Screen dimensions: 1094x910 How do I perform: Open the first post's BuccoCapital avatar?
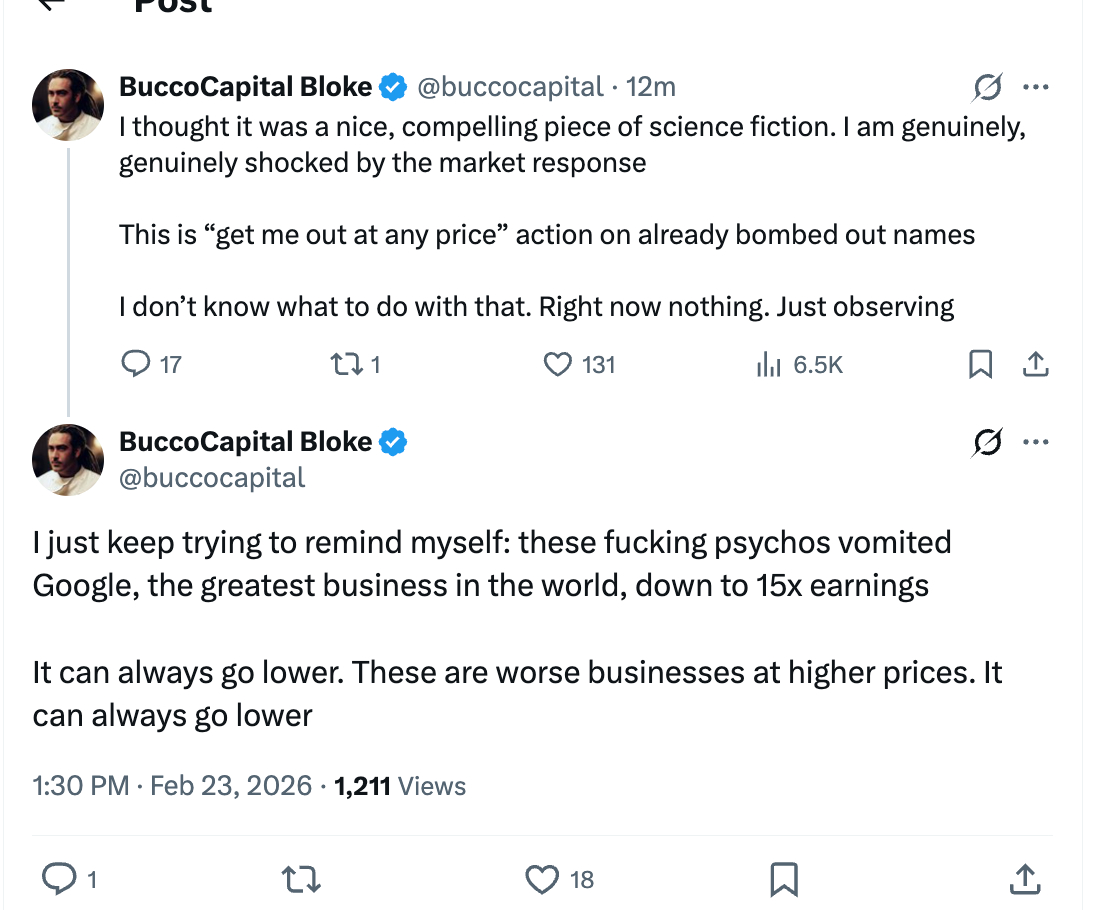68,104
